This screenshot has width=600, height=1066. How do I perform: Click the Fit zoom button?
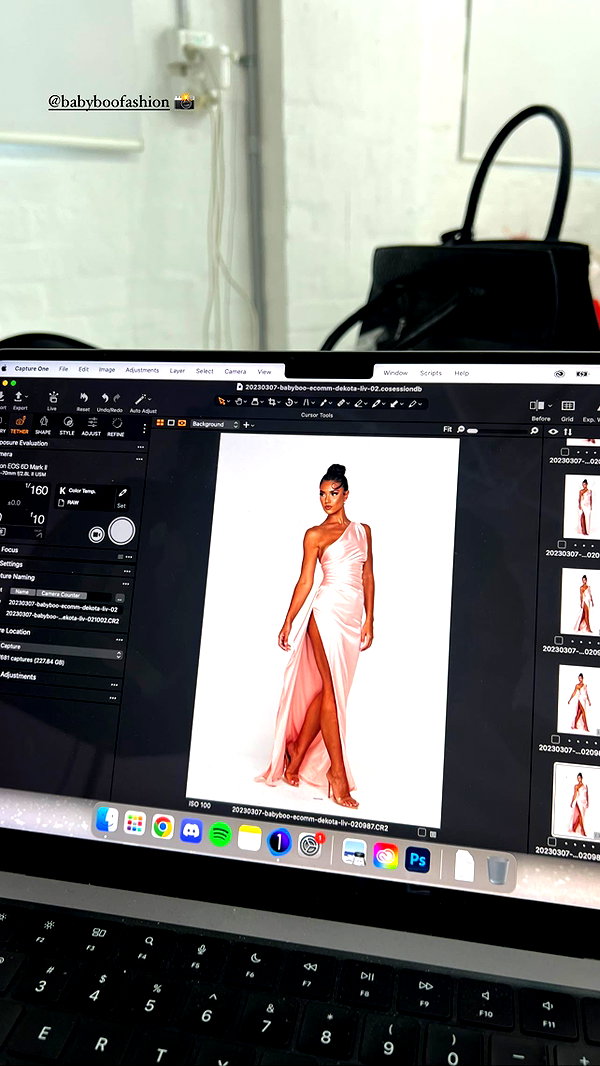click(x=447, y=429)
